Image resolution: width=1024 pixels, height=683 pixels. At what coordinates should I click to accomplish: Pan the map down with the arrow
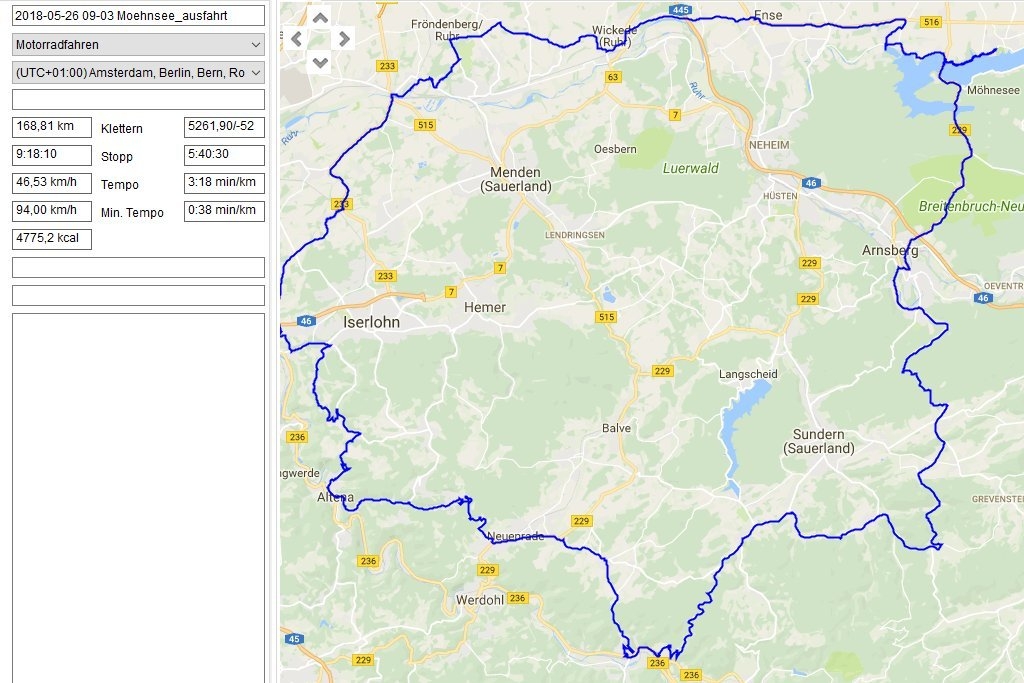320,61
